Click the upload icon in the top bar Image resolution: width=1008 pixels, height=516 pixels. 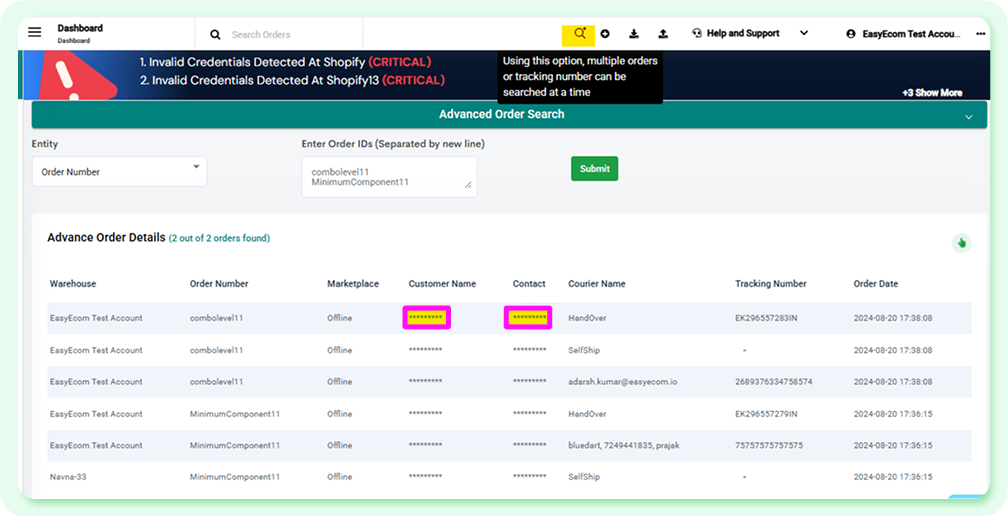click(663, 34)
